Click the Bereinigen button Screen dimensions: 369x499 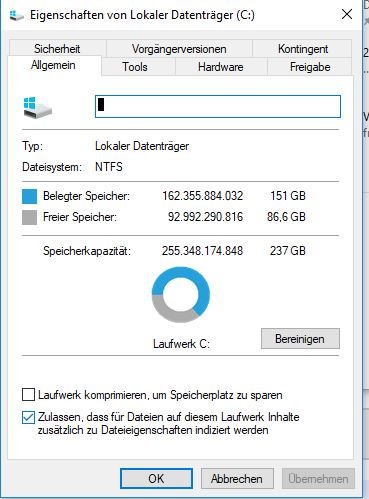[x=300, y=339]
